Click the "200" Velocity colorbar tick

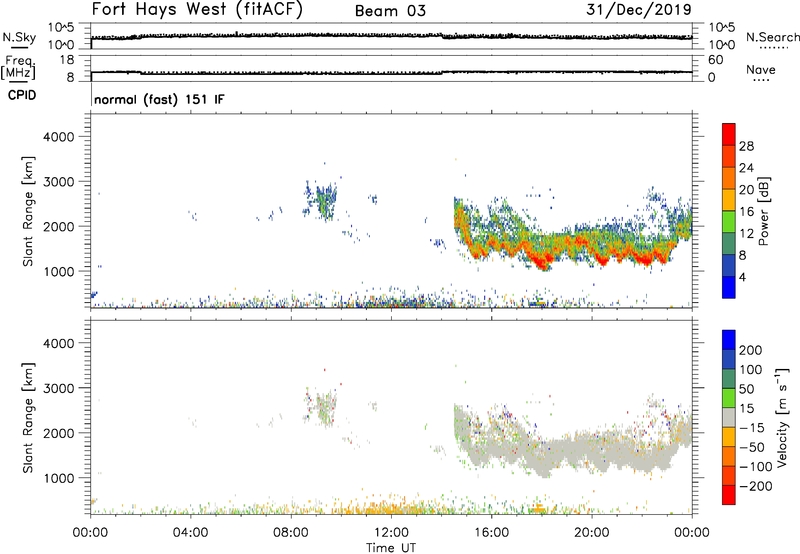pos(751,350)
